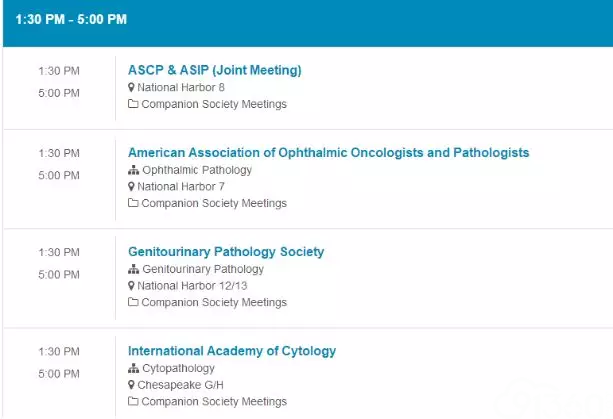Open American Association of Ophthalmic Oncologists and Pathologists

pyautogui.click(x=328, y=152)
